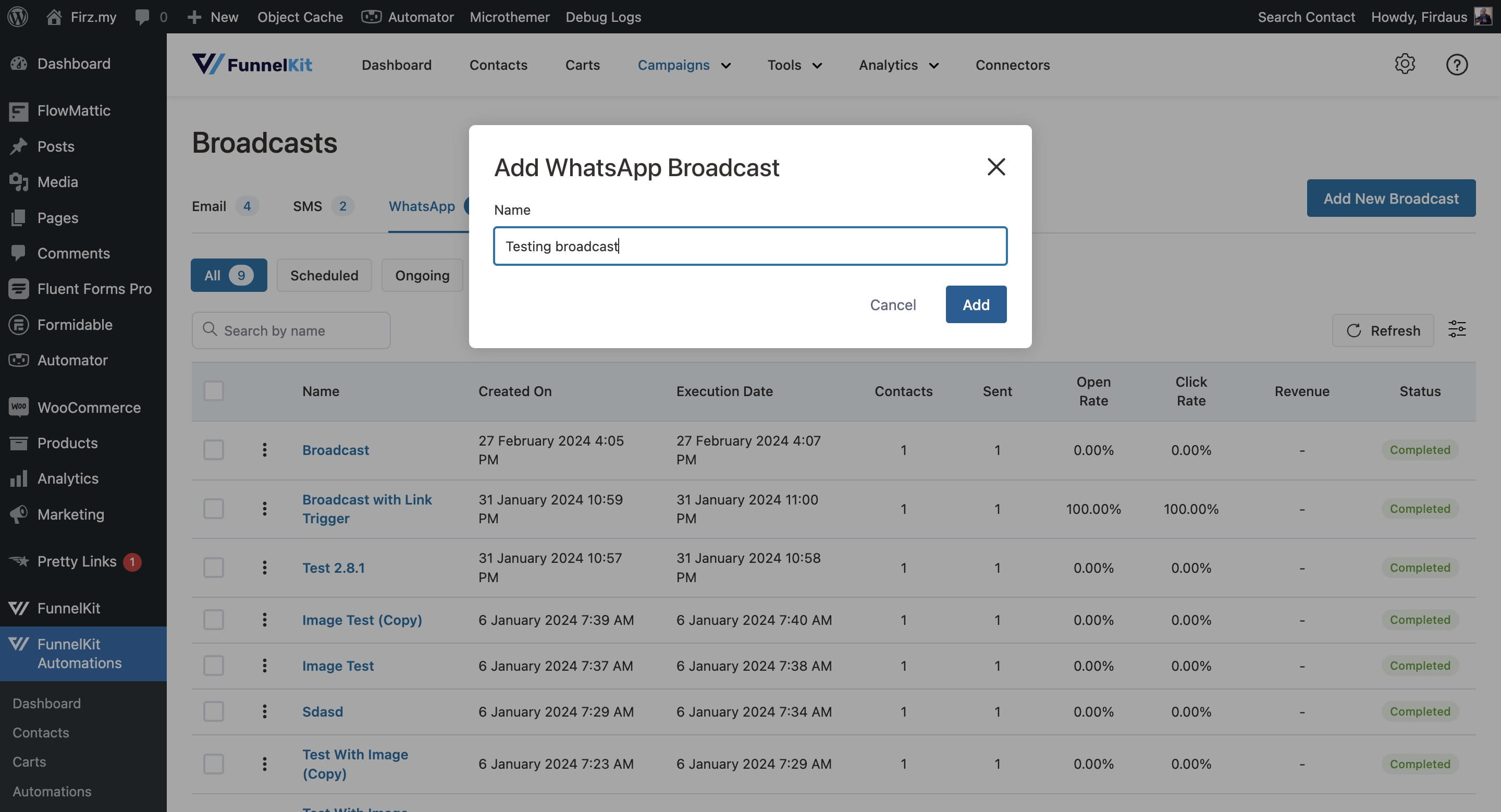Viewport: 1501px width, 812px height.
Task: Filter broadcasts by Ongoing
Action: point(423,275)
